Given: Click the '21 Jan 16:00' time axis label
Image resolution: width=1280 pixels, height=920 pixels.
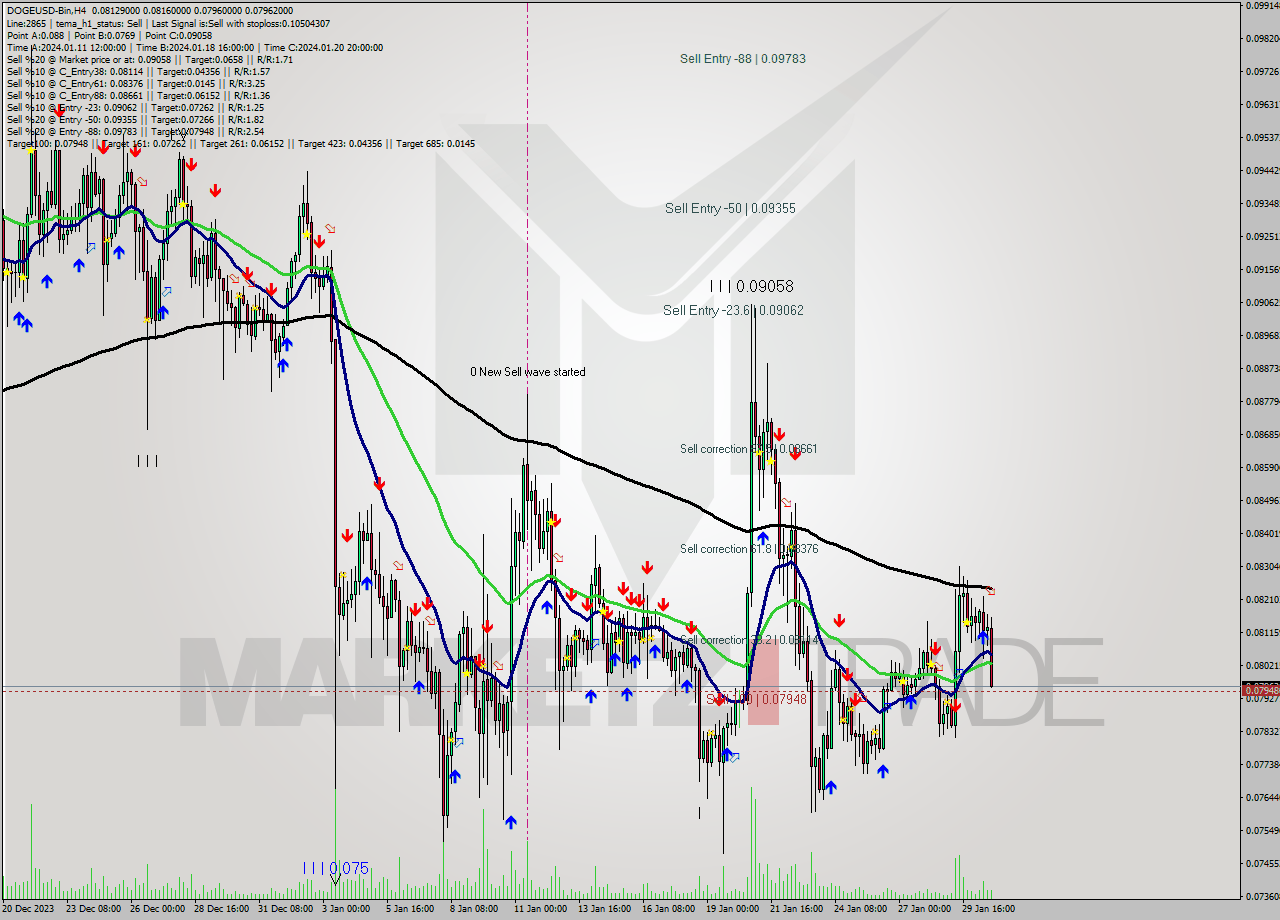Looking at the screenshot, I should coord(795,909).
